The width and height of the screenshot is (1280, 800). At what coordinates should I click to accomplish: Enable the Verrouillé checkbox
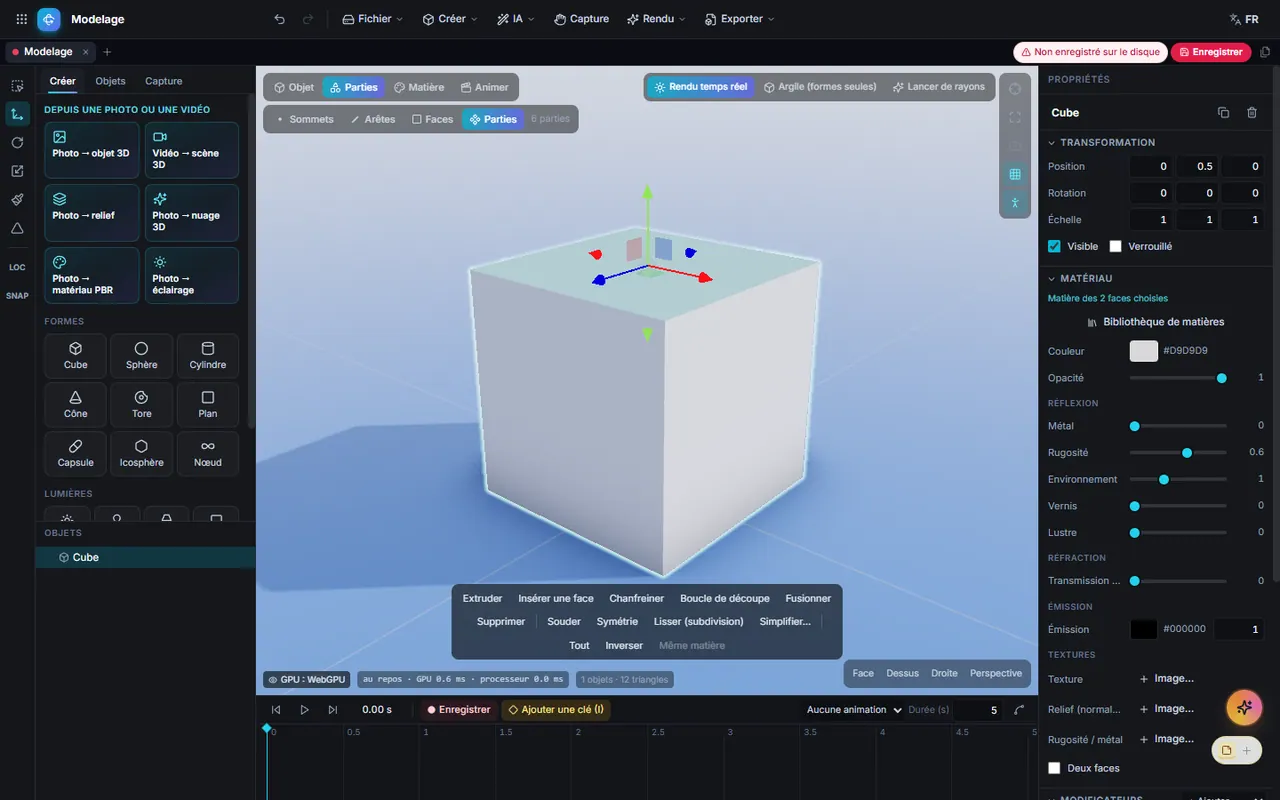pos(1116,246)
